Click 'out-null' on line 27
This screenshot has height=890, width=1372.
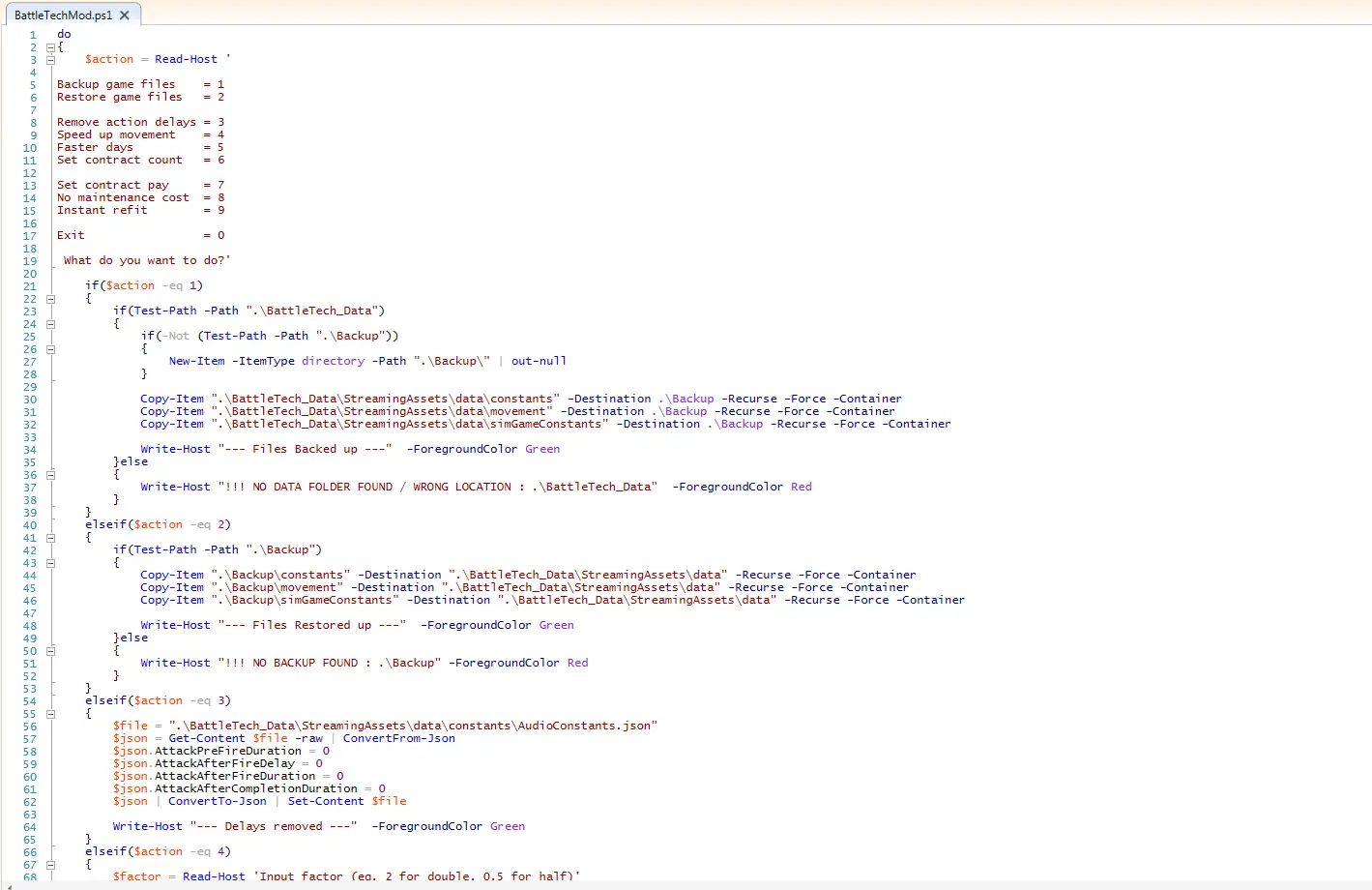click(539, 361)
